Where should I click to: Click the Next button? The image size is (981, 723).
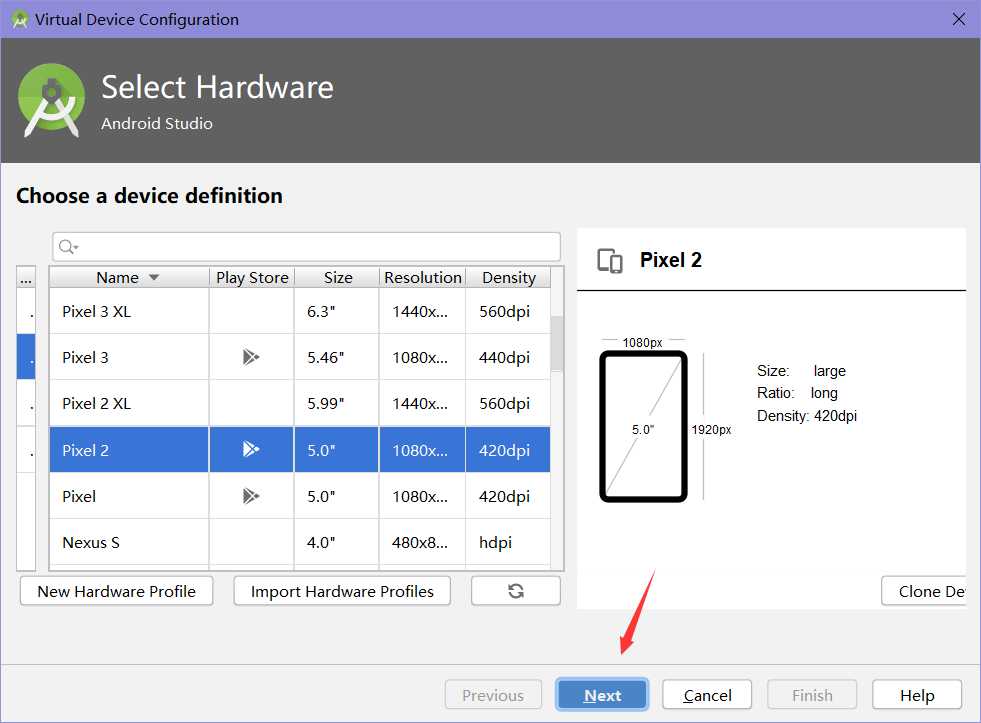click(602, 695)
